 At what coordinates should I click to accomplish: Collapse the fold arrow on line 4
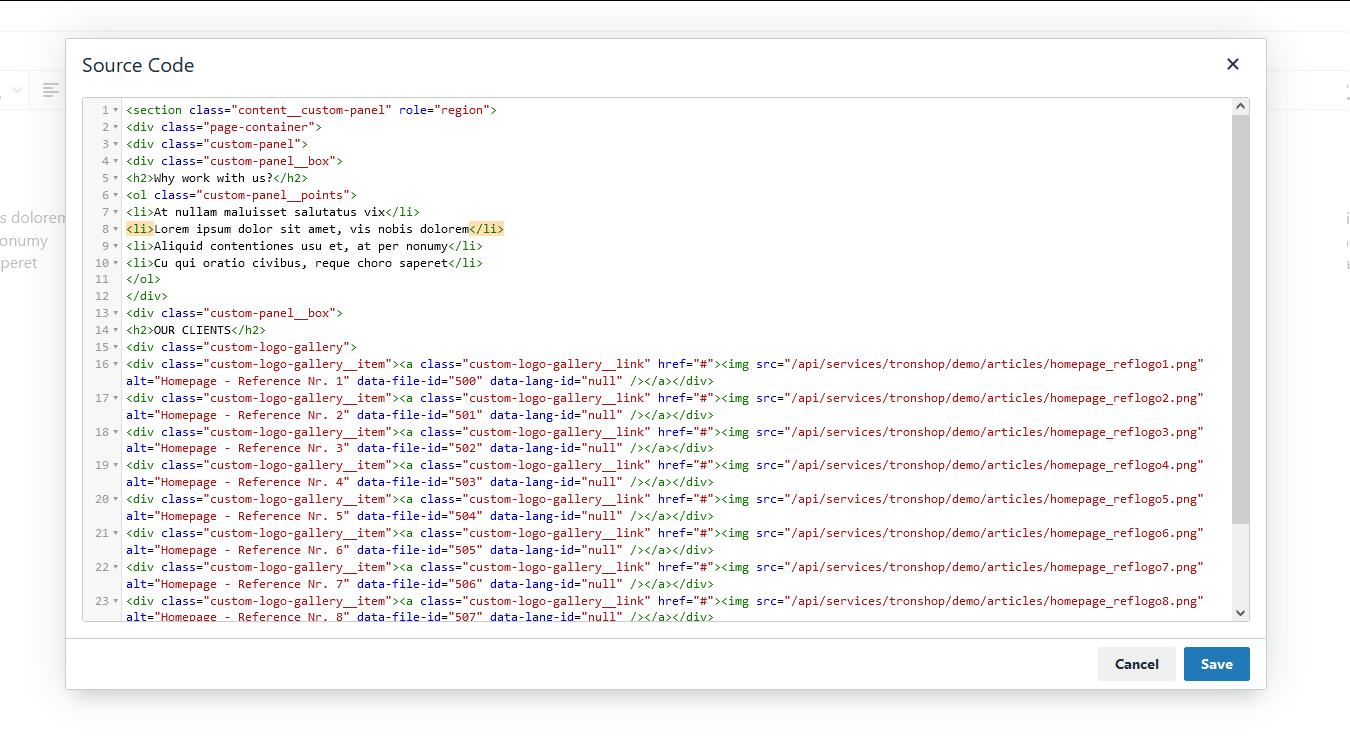pyautogui.click(x=116, y=161)
